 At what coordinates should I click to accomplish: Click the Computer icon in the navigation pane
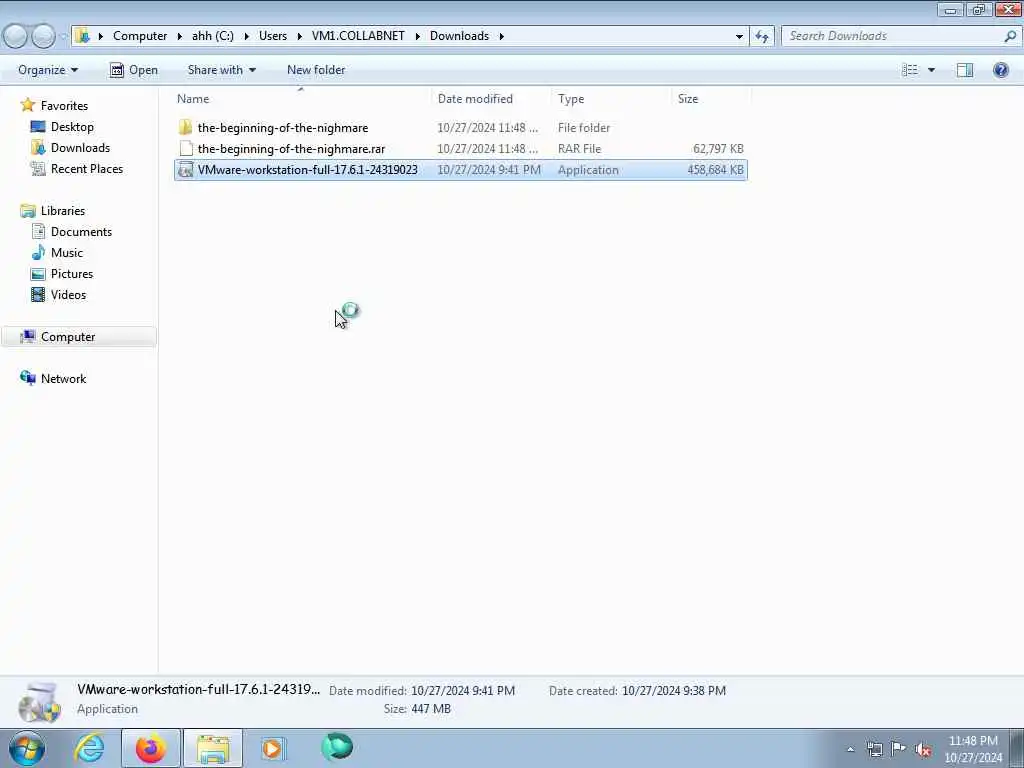[x=27, y=336]
